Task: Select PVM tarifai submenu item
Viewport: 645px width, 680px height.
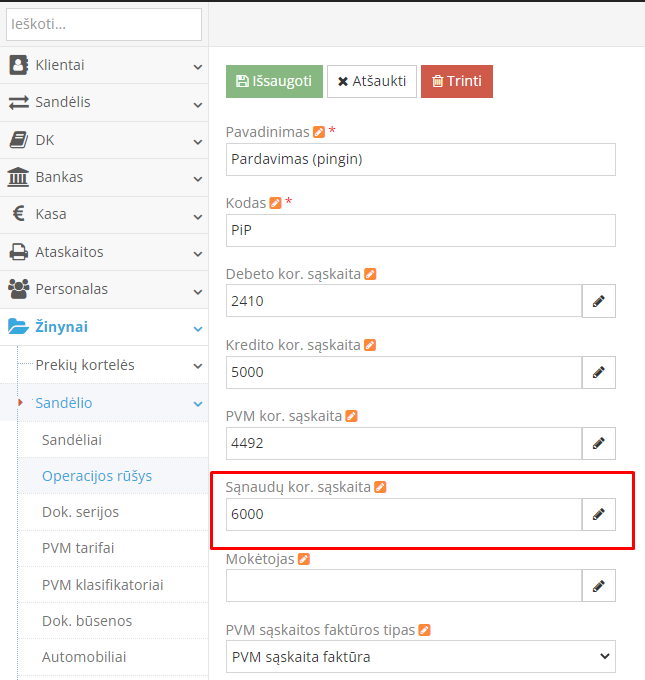Action: coord(78,548)
